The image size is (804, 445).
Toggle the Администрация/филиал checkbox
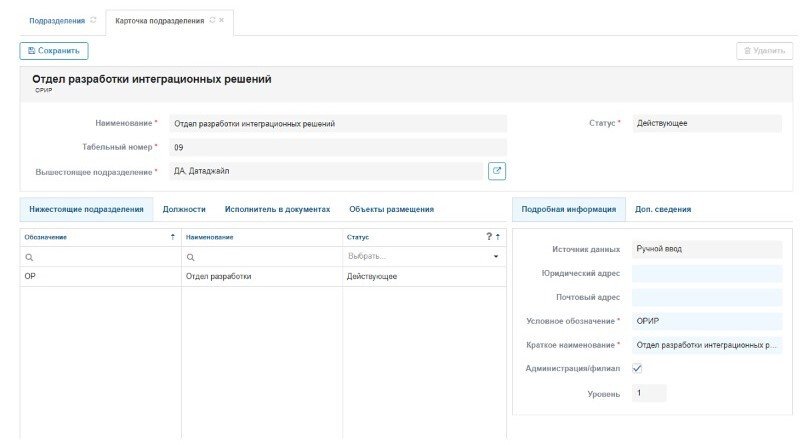[x=637, y=368]
